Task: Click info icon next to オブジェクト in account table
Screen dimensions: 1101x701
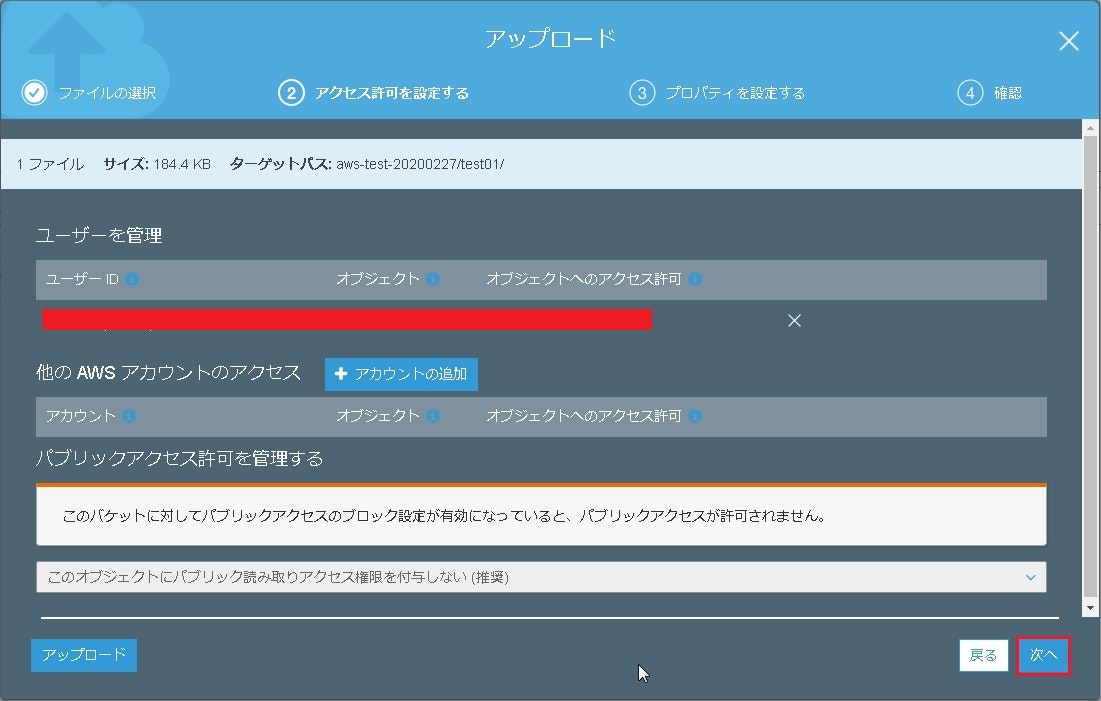Action: [x=433, y=416]
